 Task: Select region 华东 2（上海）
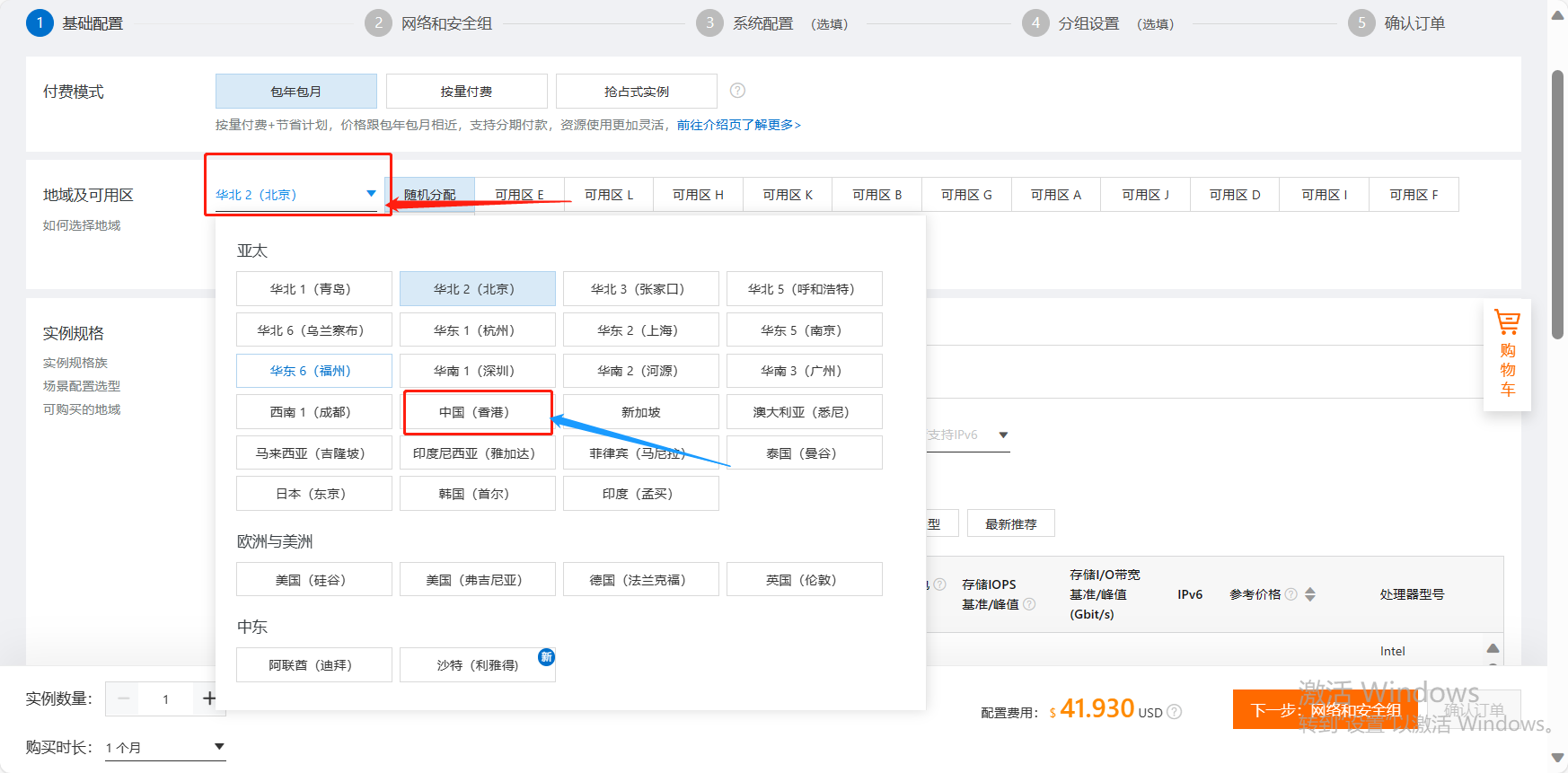pyautogui.click(x=641, y=330)
